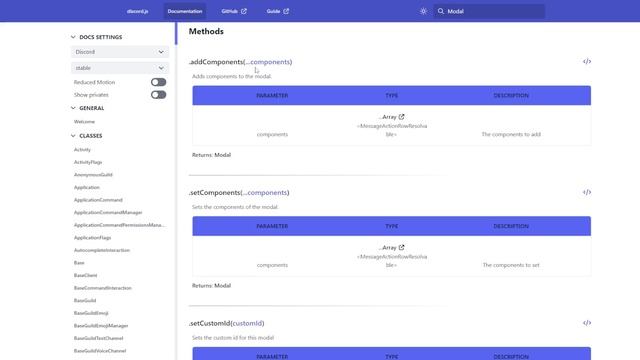Toggle the Show privates switch
This screenshot has height=360, width=640.
(158, 95)
